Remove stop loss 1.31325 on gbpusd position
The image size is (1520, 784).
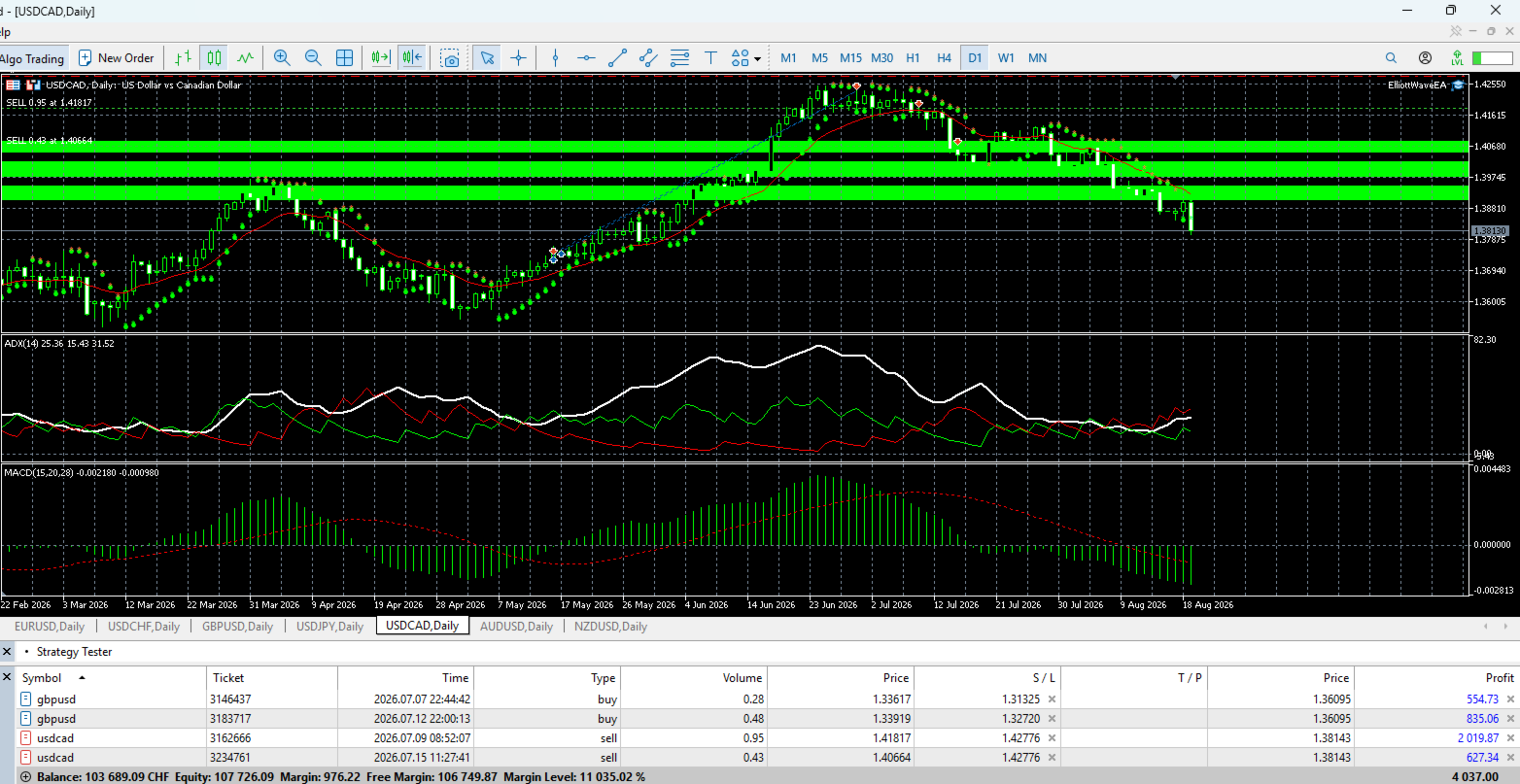[1052, 699]
